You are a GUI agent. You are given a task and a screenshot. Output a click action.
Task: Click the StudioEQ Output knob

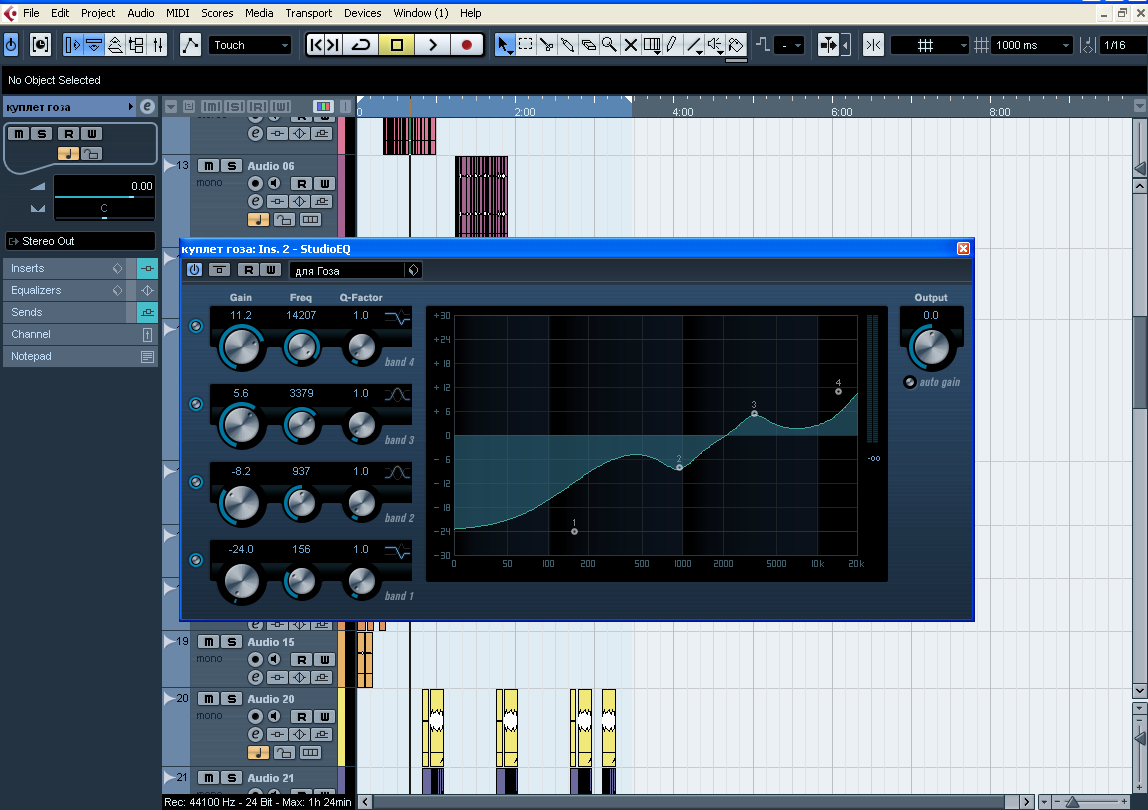click(931, 347)
